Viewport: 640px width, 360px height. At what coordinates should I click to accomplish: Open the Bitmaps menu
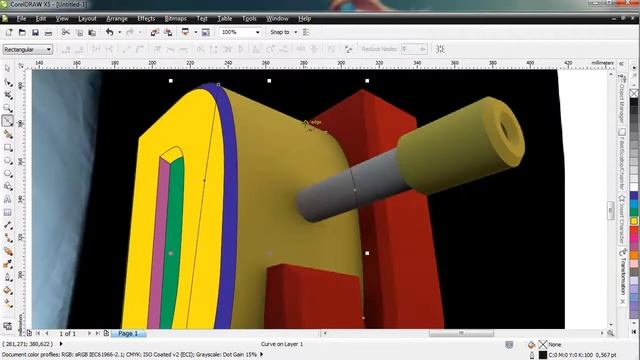(x=176, y=19)
